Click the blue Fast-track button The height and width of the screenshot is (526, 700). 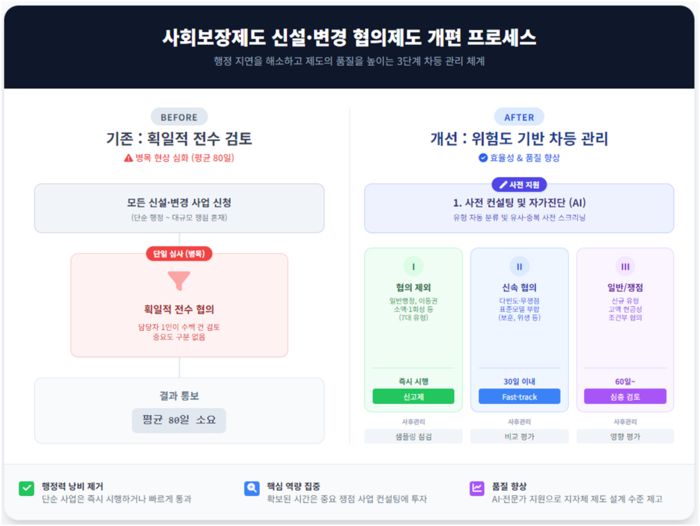pyautogui.click(x=519, y=396)
